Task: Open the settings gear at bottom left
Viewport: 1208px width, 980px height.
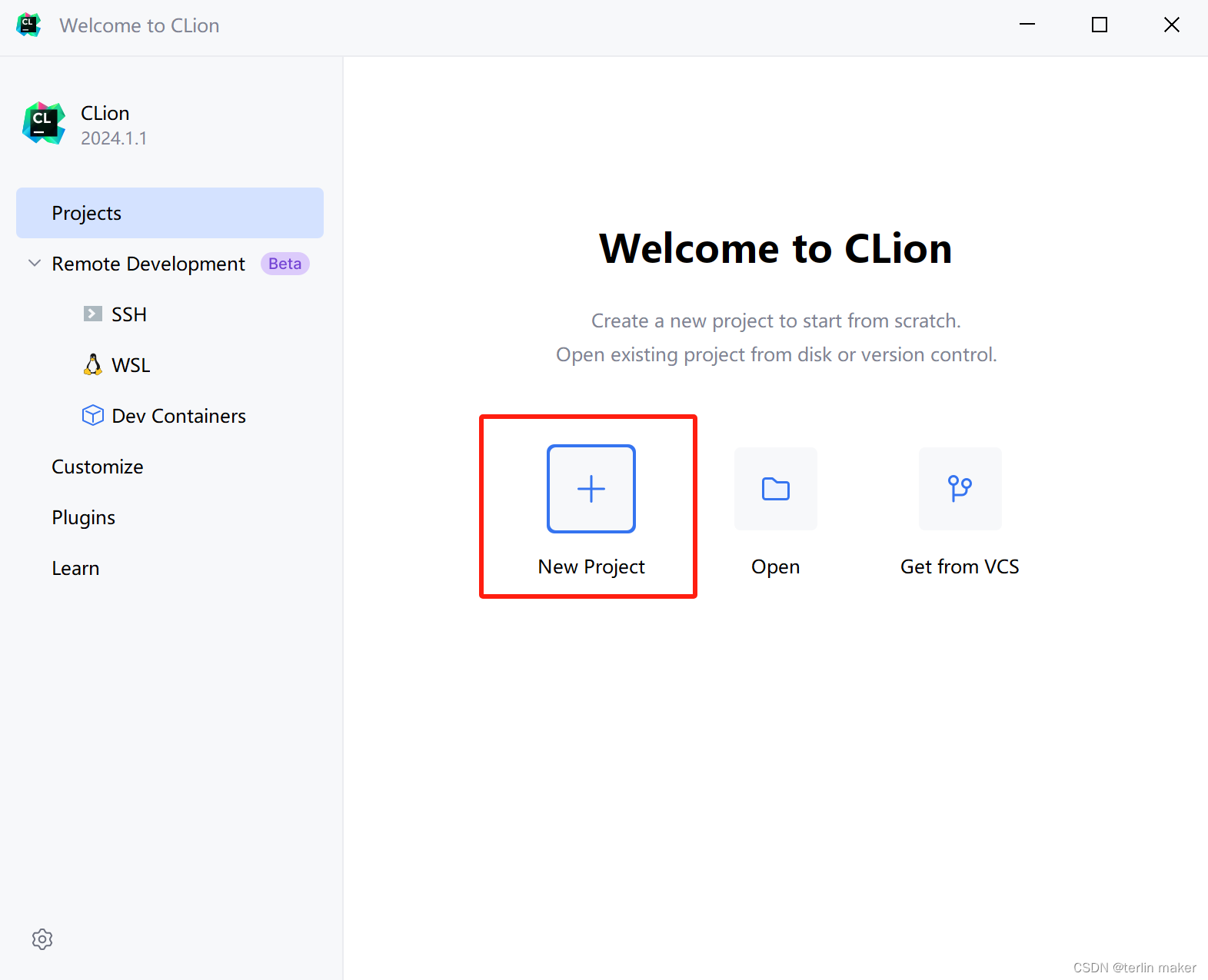Action: (42, 939)
